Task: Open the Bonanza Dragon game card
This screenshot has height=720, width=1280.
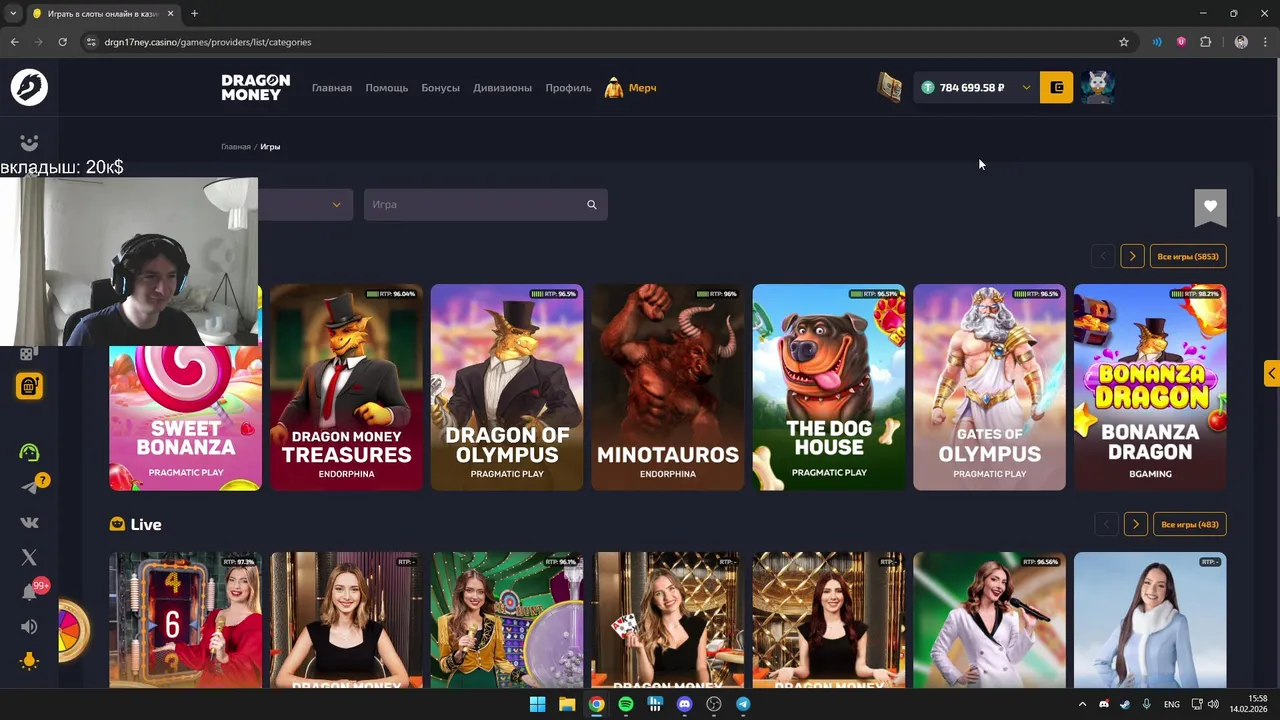Action: pos(1150,388)
